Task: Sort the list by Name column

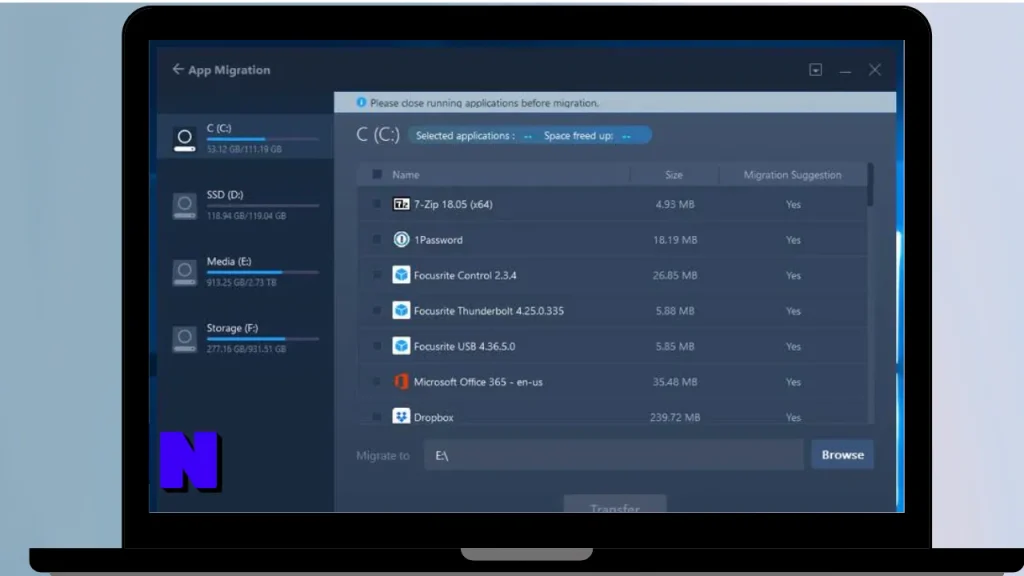Action: pyautogui.click(x=406, y=174)
